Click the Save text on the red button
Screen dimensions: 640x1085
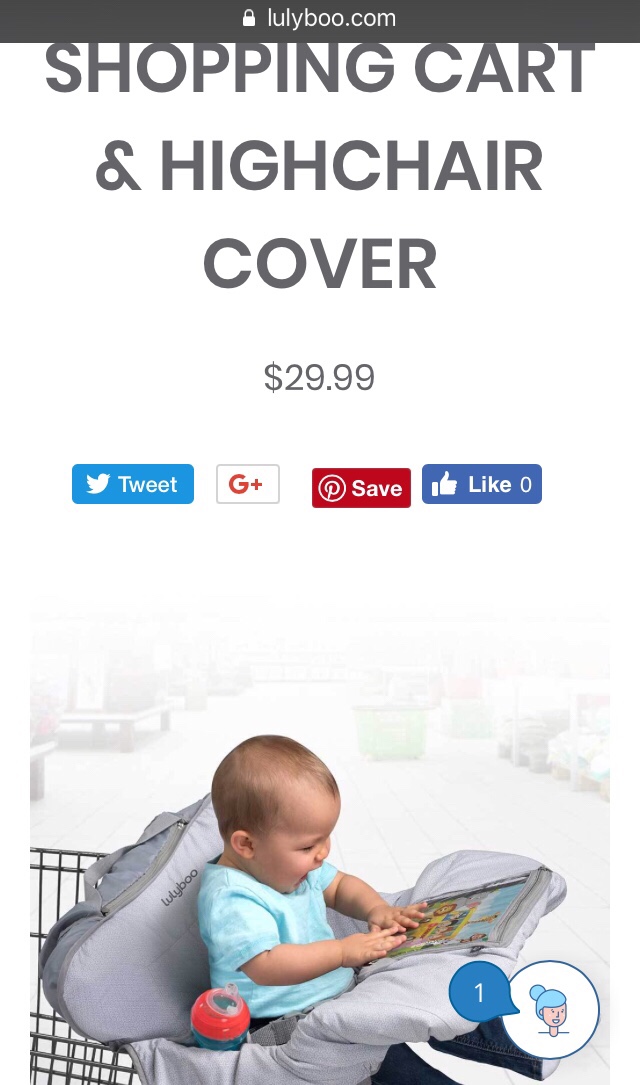click(376, 489)
